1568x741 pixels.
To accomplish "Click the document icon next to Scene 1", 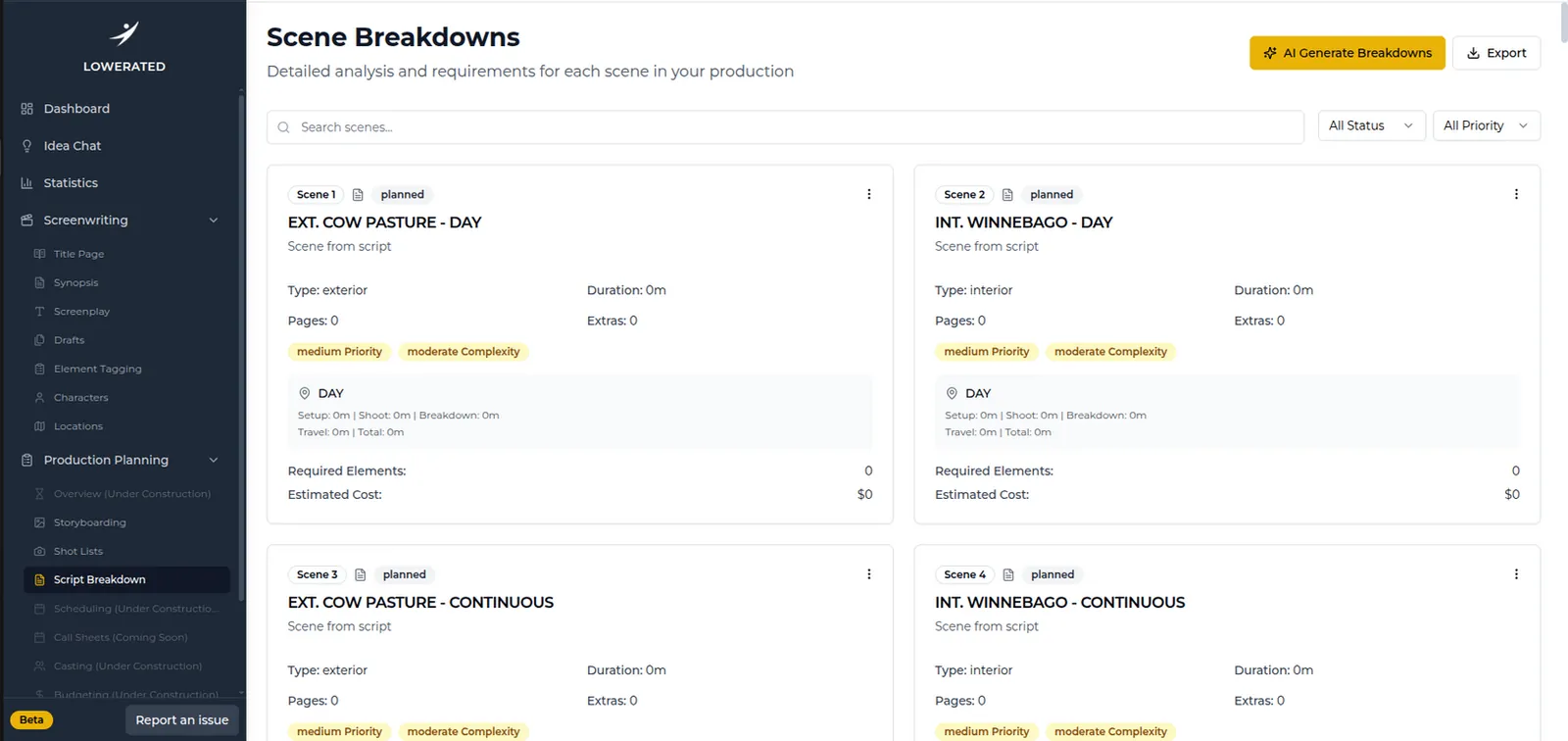I will 358,195.
